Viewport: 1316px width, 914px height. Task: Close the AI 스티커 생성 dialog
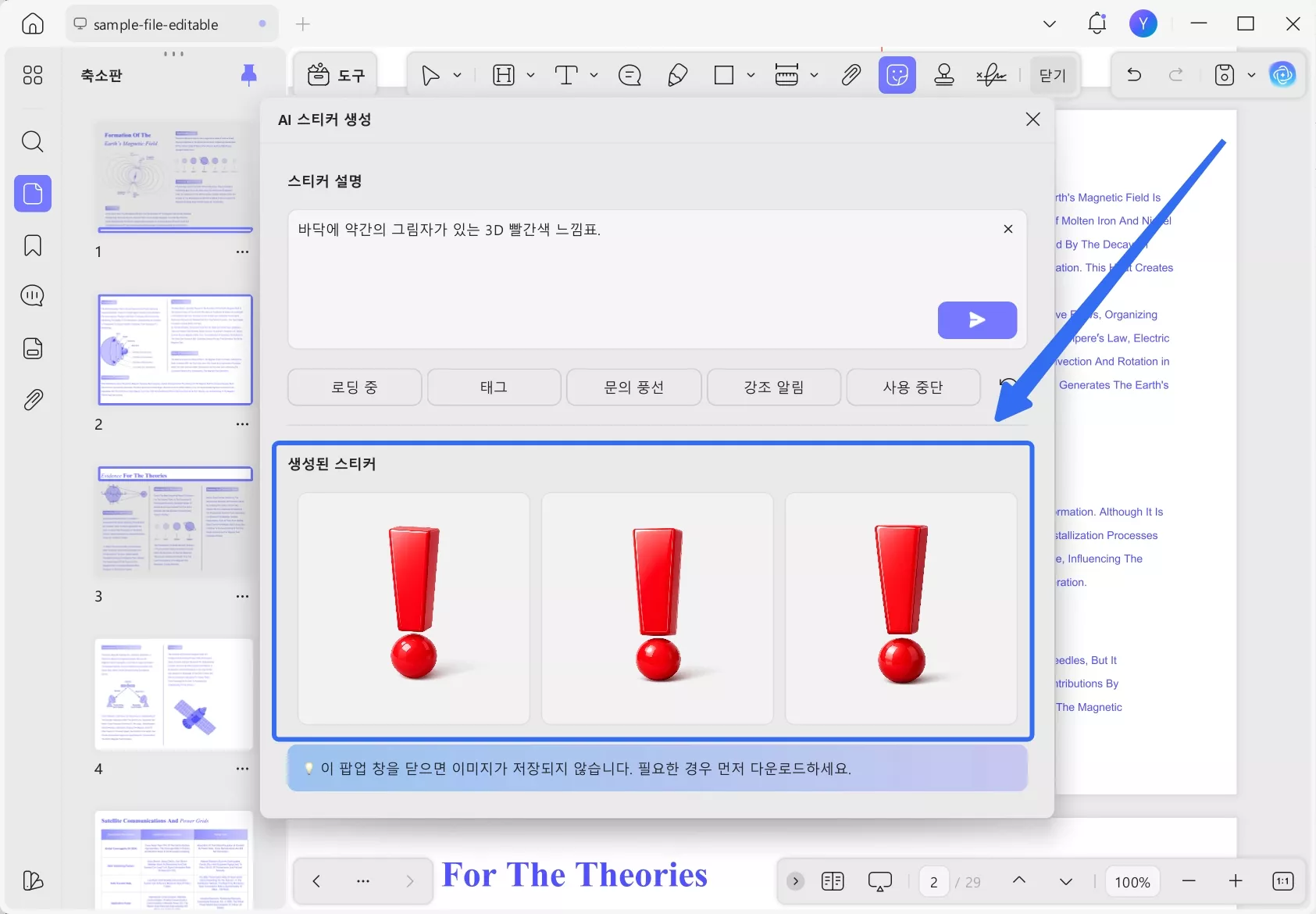(x=1032, y=119)
